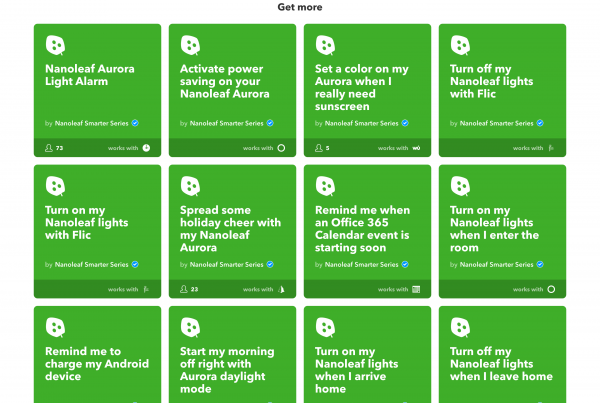Click user count icon on Light Alarm card
Viewport: 600px width, 403px height.
pos(49,148)
